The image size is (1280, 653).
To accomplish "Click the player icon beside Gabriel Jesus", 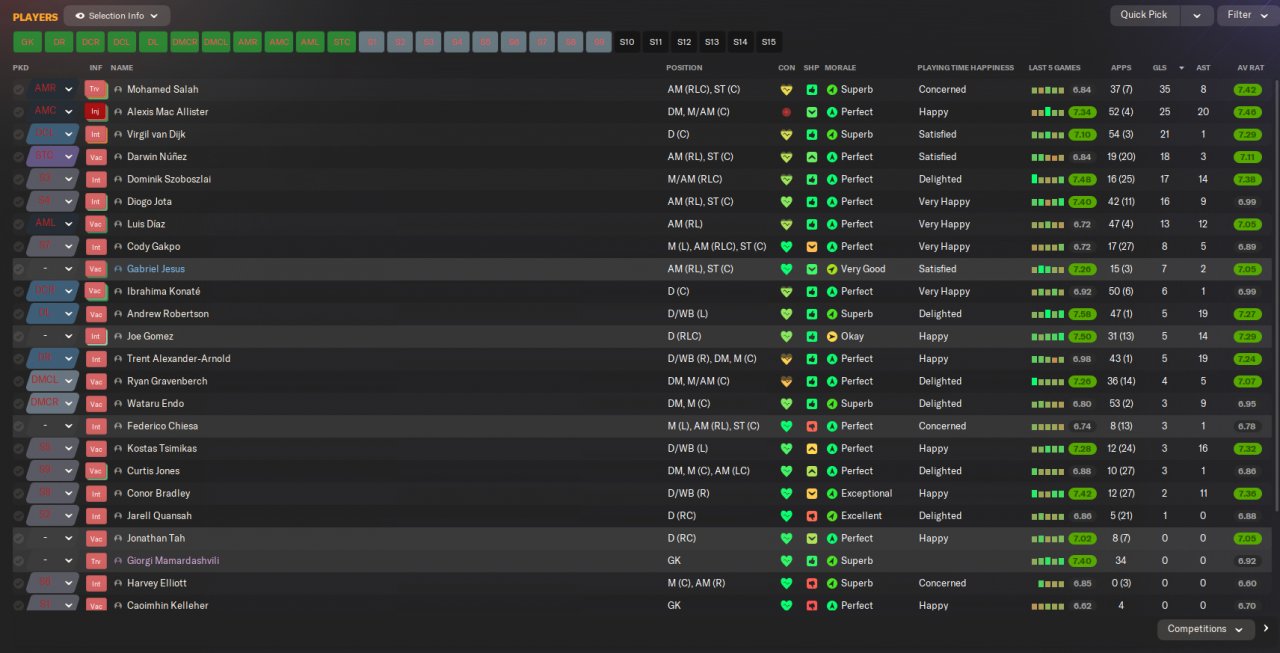I will [118, 269].
